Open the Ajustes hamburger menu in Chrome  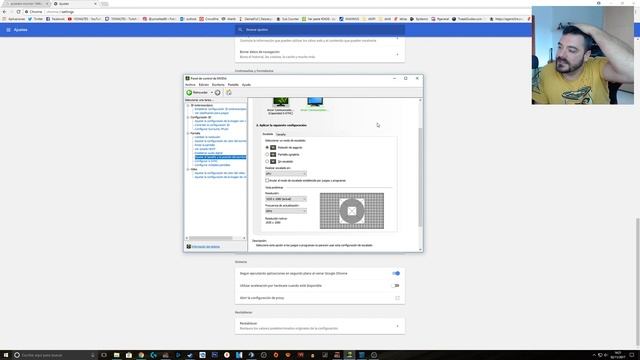click(x=8, y=30)
